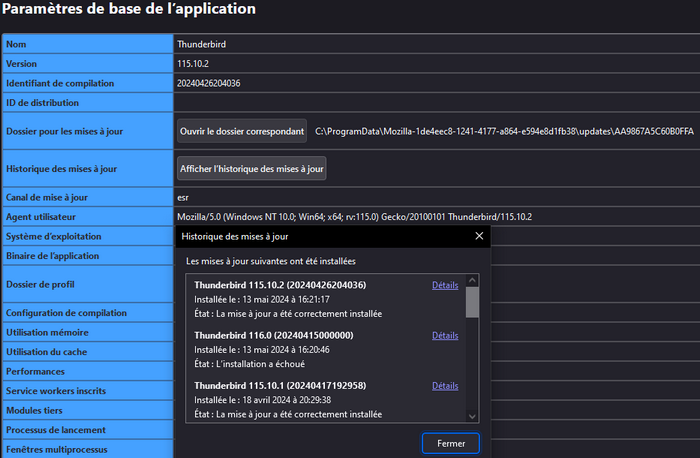Screen dimensions: 700x458
Task: Click the Thunderbird 115.10.1 update entry title
Action: pos(280,386)
